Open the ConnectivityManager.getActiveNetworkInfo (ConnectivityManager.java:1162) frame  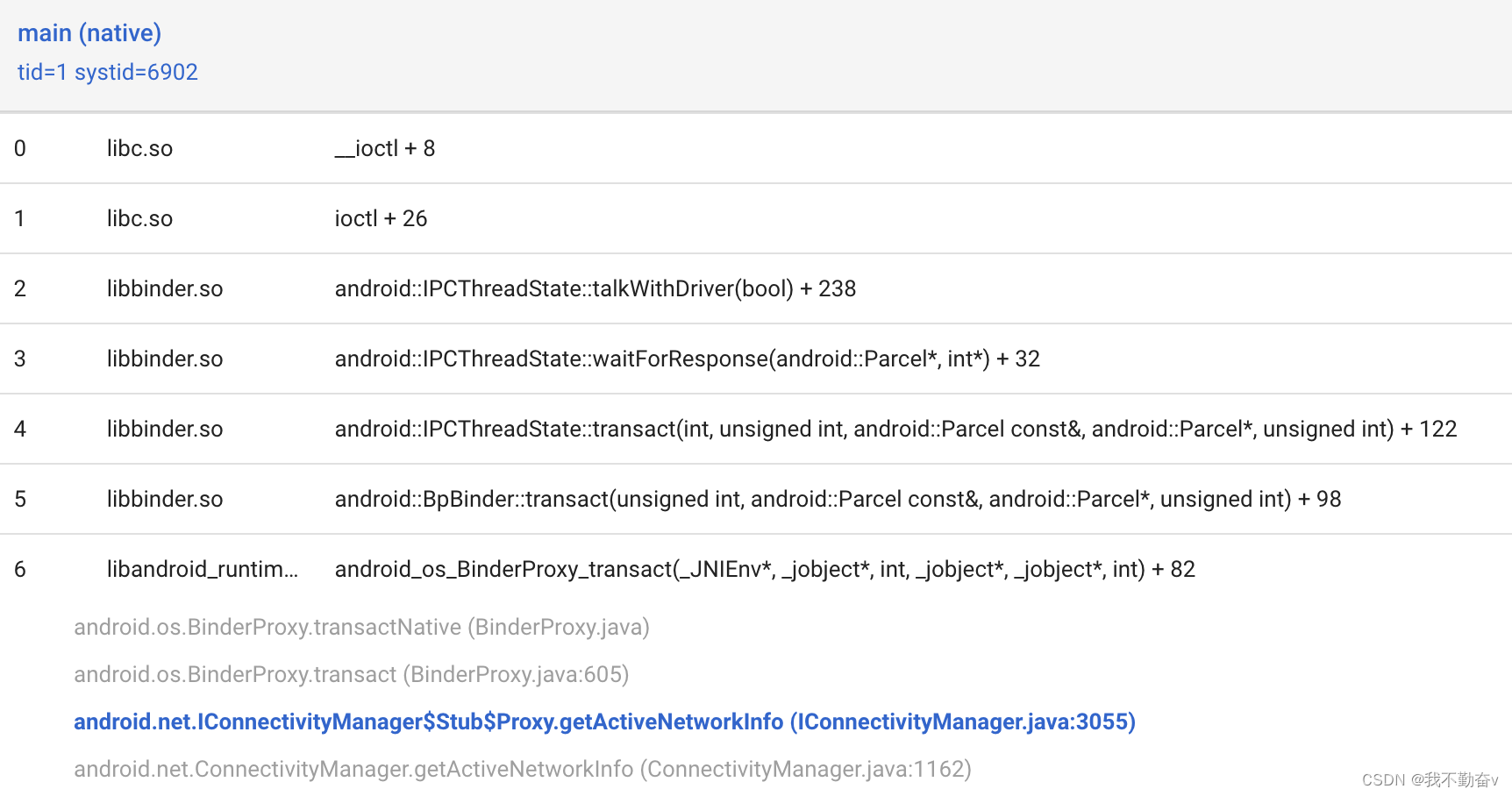[522, 769]
